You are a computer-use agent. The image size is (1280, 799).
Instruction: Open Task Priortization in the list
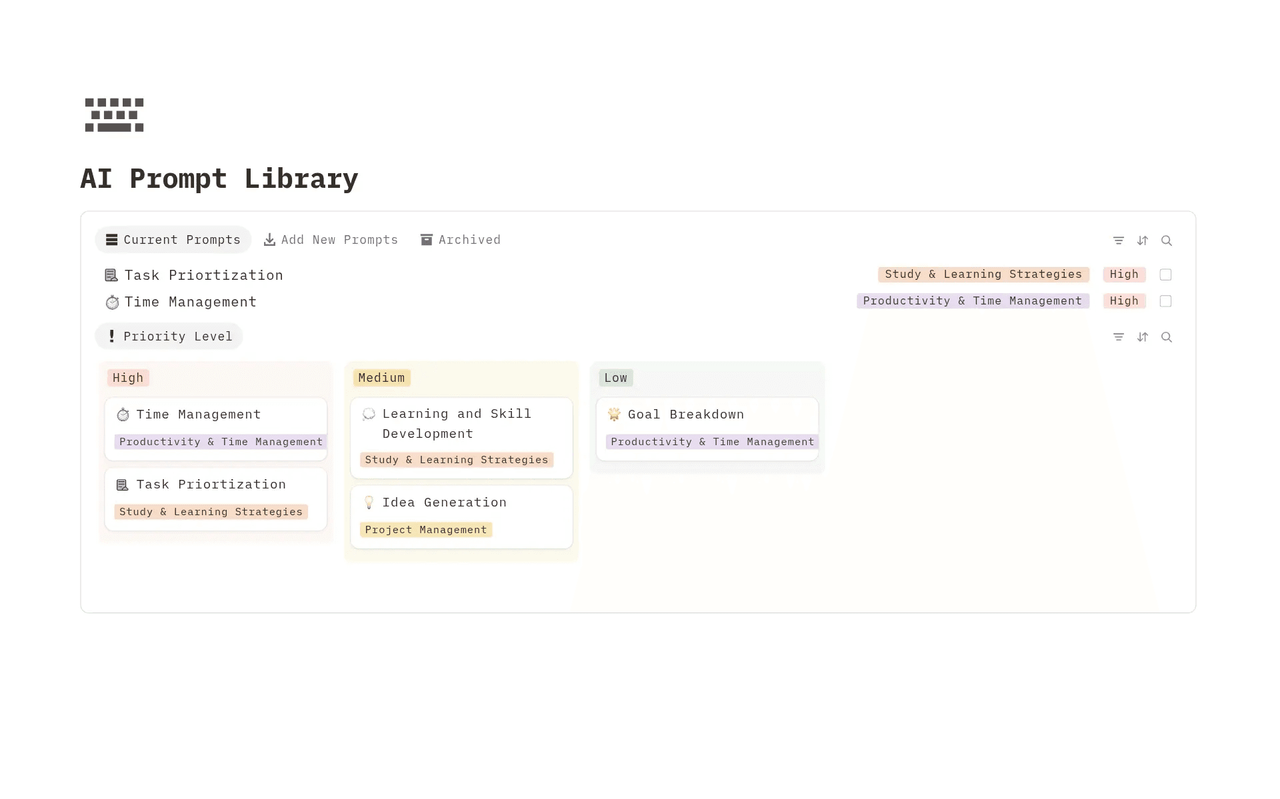tap(204, 275)
